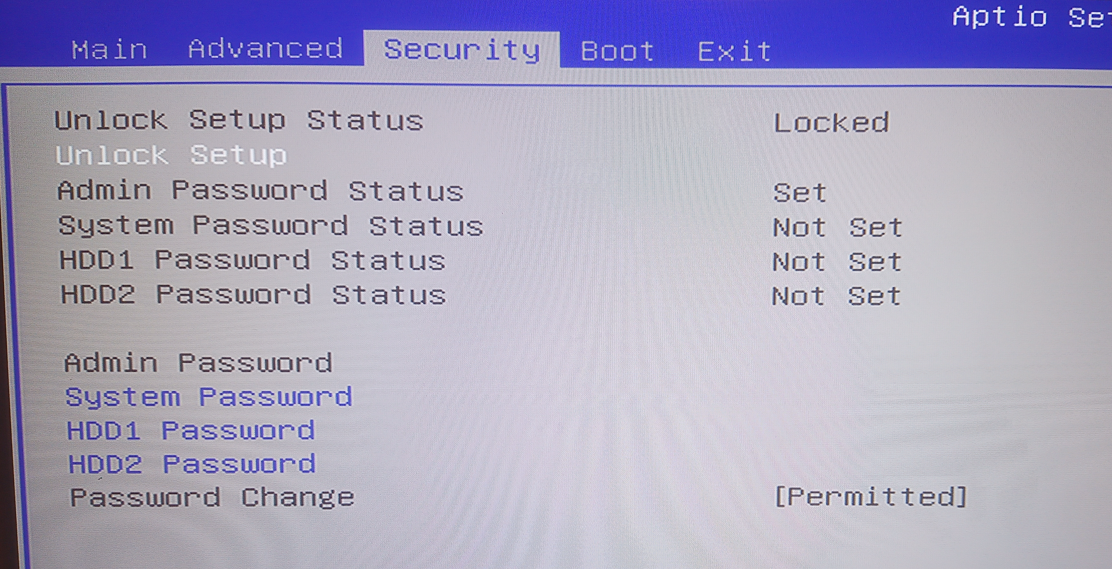The width and height of the screenshot is (1112, 569).
Task: Choose the System Password option
Action: click(x=208, y=397)
